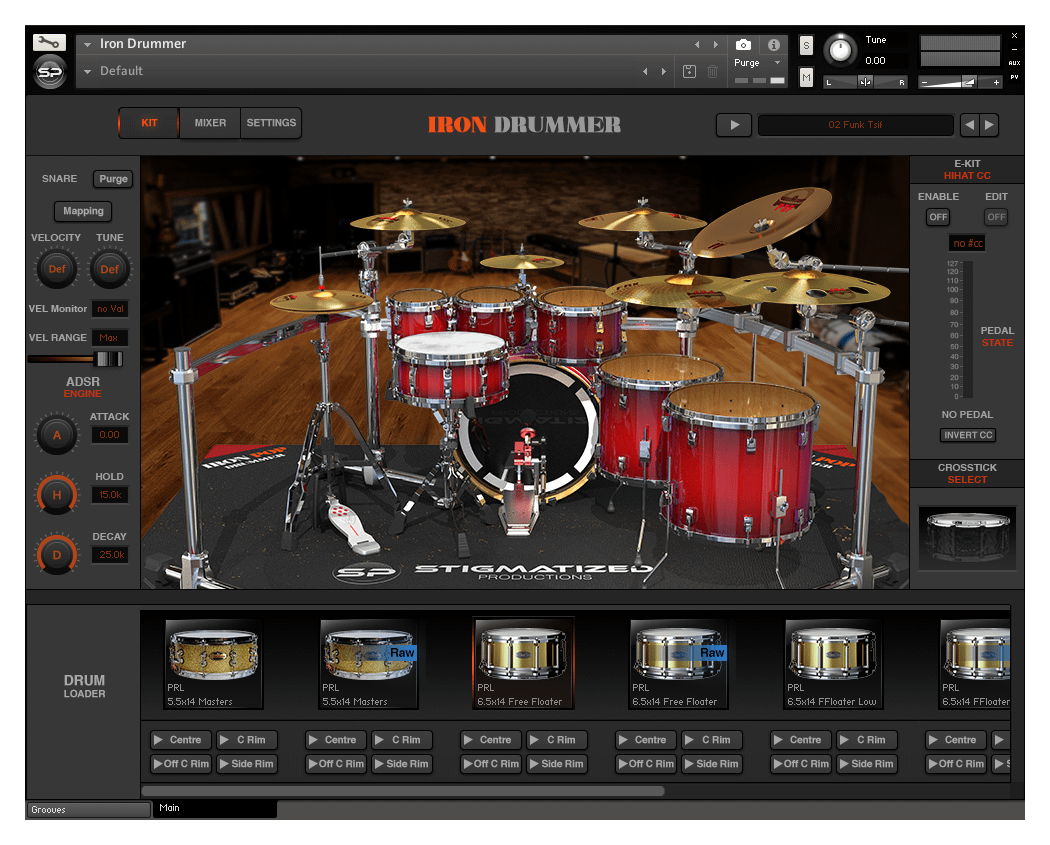Screen dimensions: 1050x845
Task: Click the delete snapshot trash icon
Action: [711, 70]
